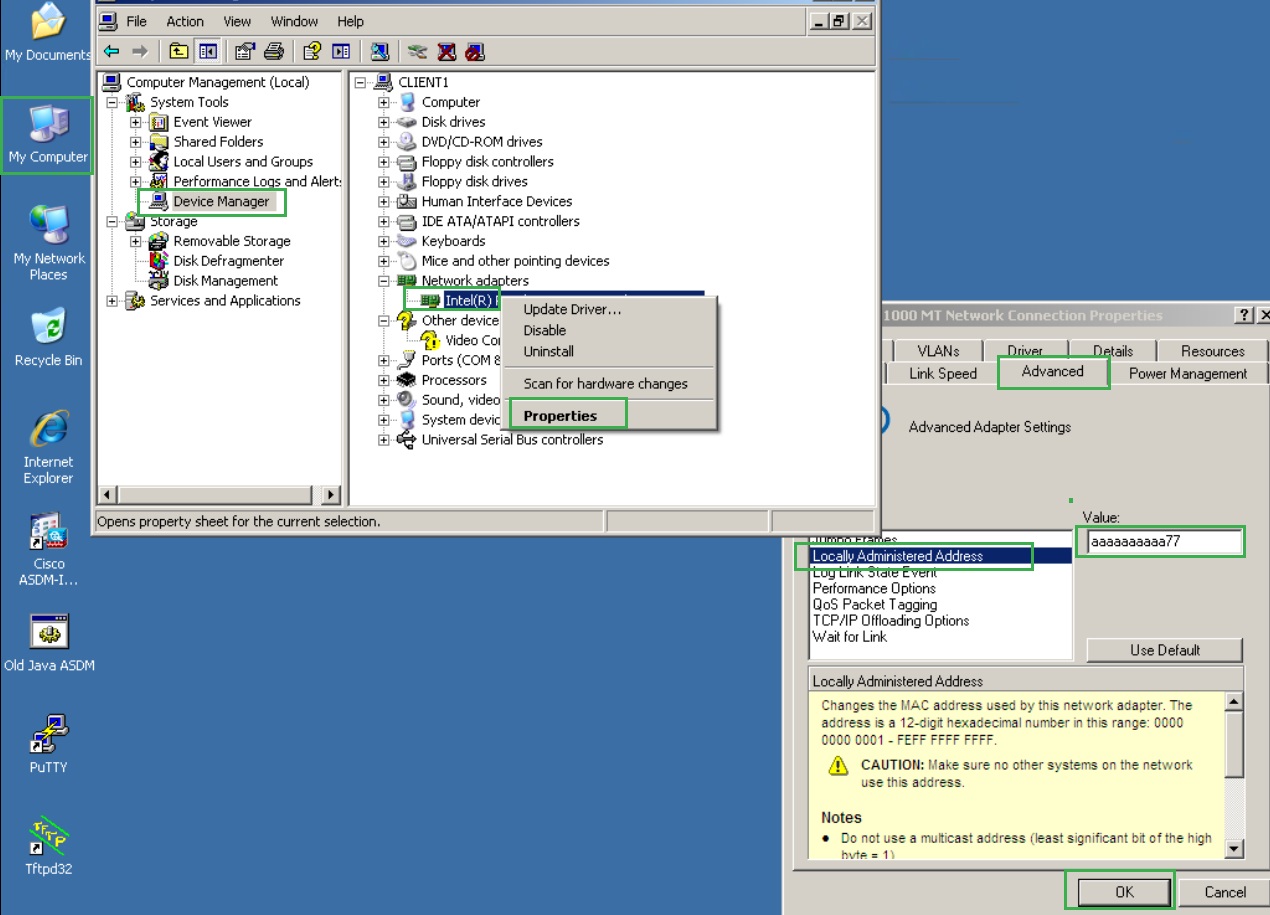This screenshot has height=915, width=1270.
Task: Click the Disable device toolbar icon
Action: [475, 51]
